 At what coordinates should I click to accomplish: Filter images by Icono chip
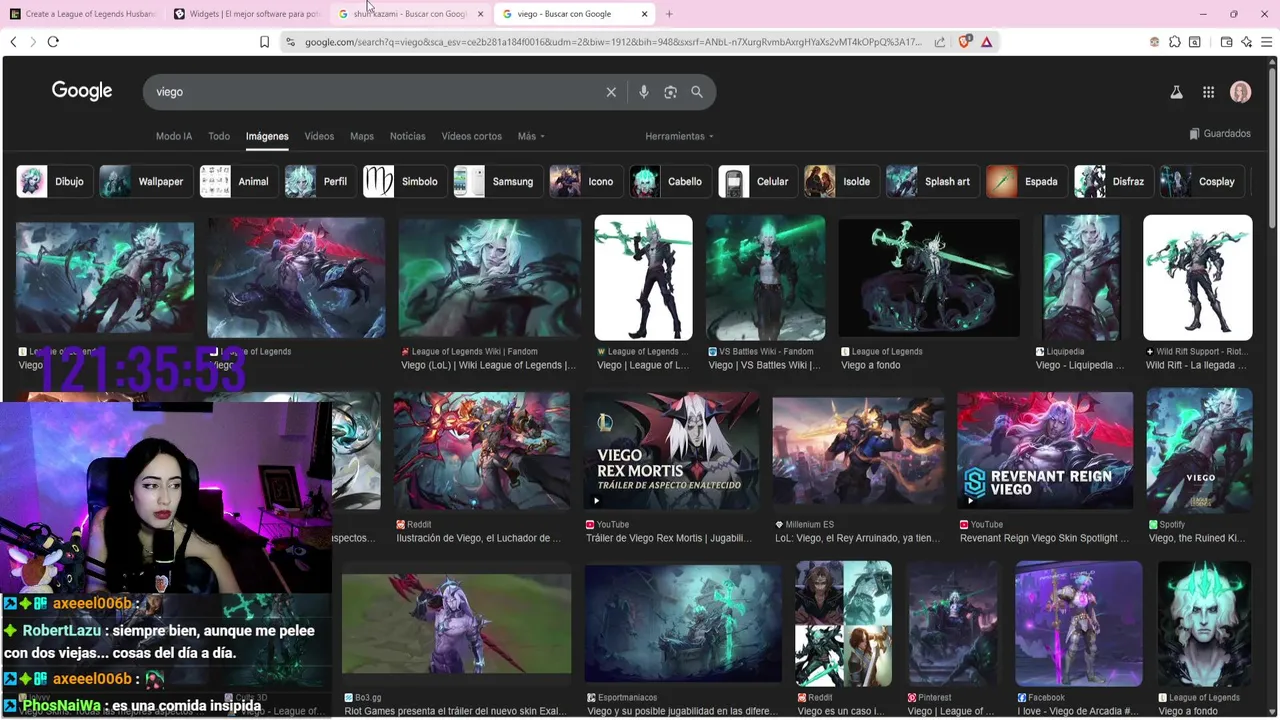[x=585, y=182]
